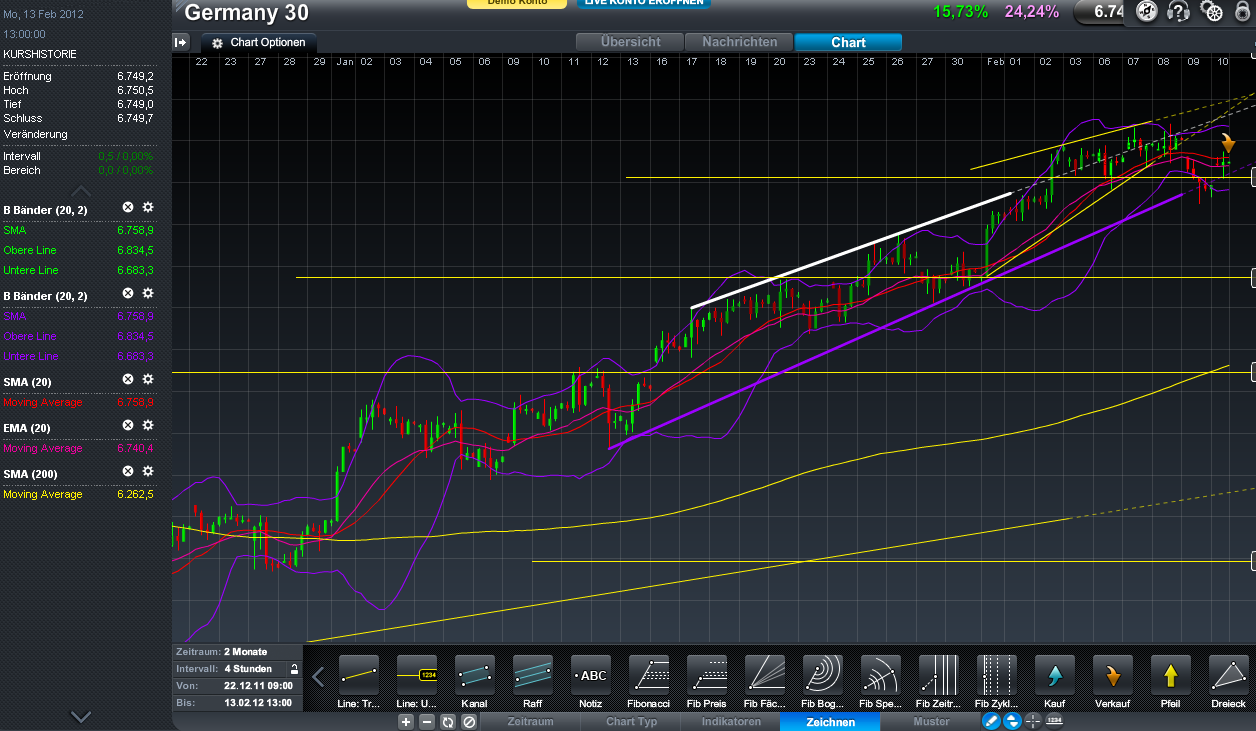Click the Live Konto eröffnen button
This screenshot has height=731, width=1256.
click(643, 4)
